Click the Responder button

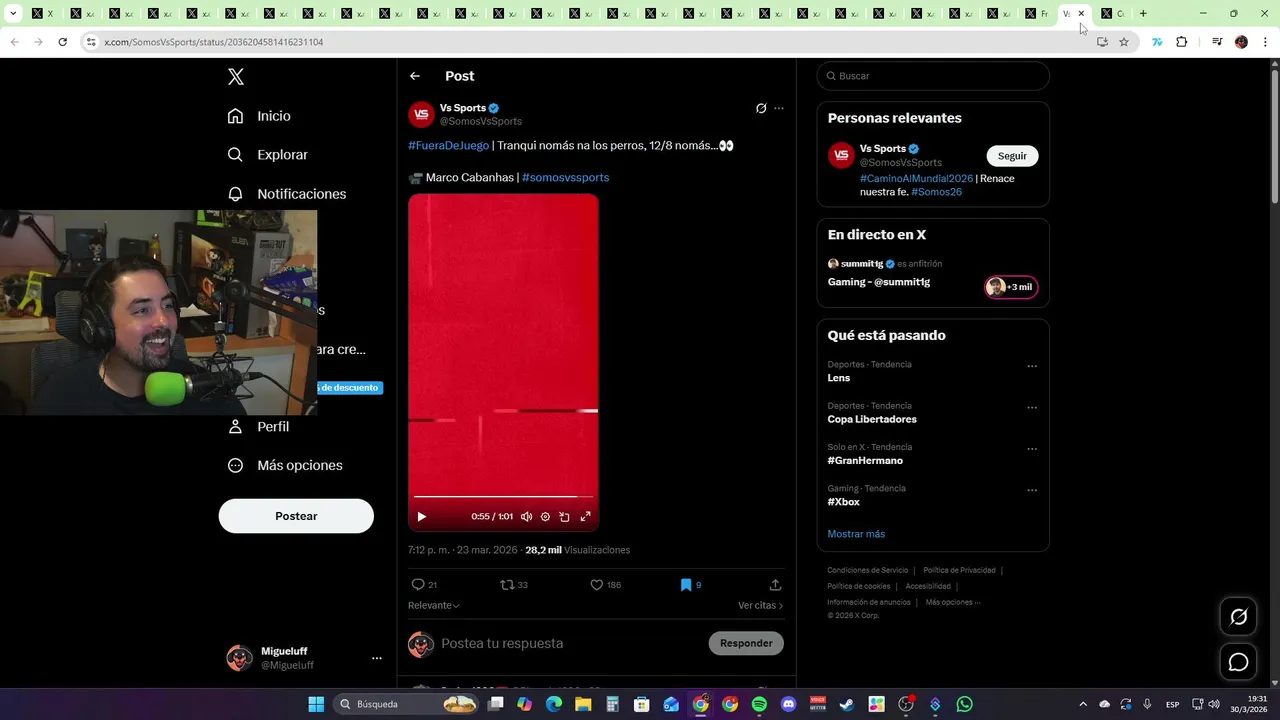[x=746, y=643]
